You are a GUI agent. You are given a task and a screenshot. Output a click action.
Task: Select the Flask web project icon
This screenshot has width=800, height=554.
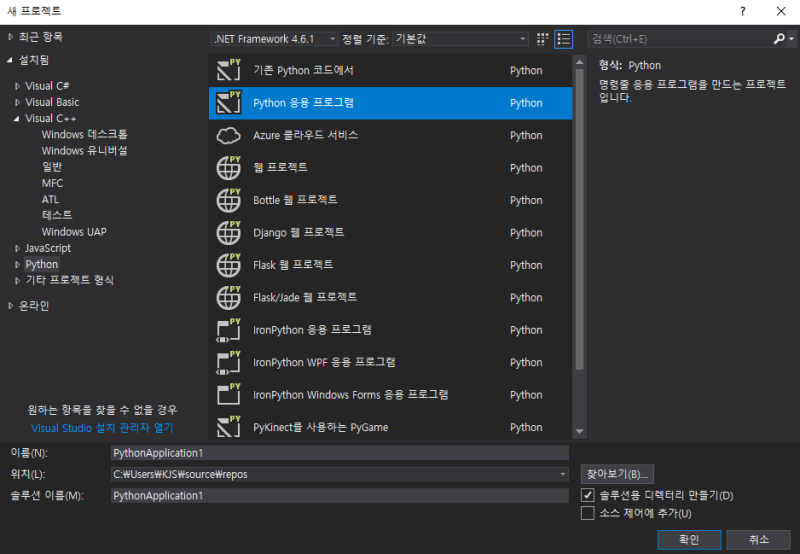click(x=229, y=265)
